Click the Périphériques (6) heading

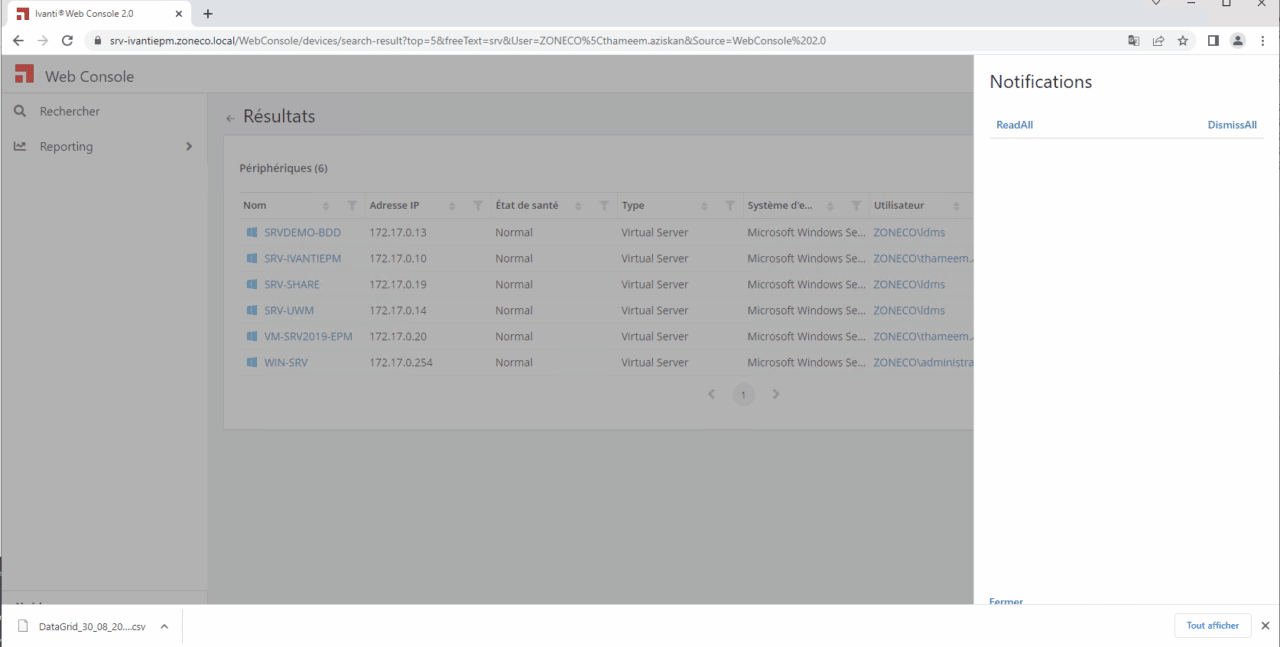point(283,168)
